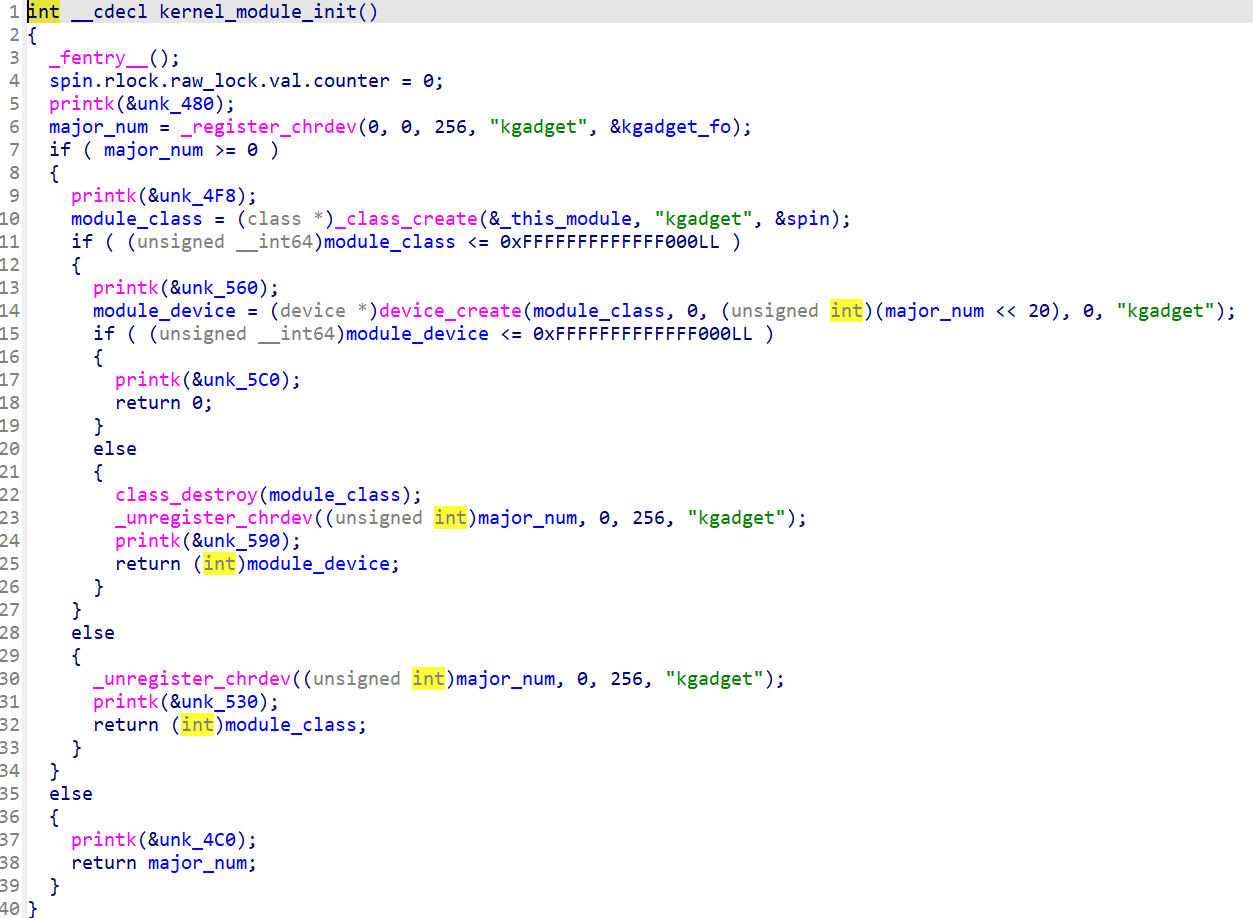Click 0xFFFFFFFFFFFFF000LL constant on line 15
The height and width of the screenshot is (918, 1253).
tap(642, 334)
